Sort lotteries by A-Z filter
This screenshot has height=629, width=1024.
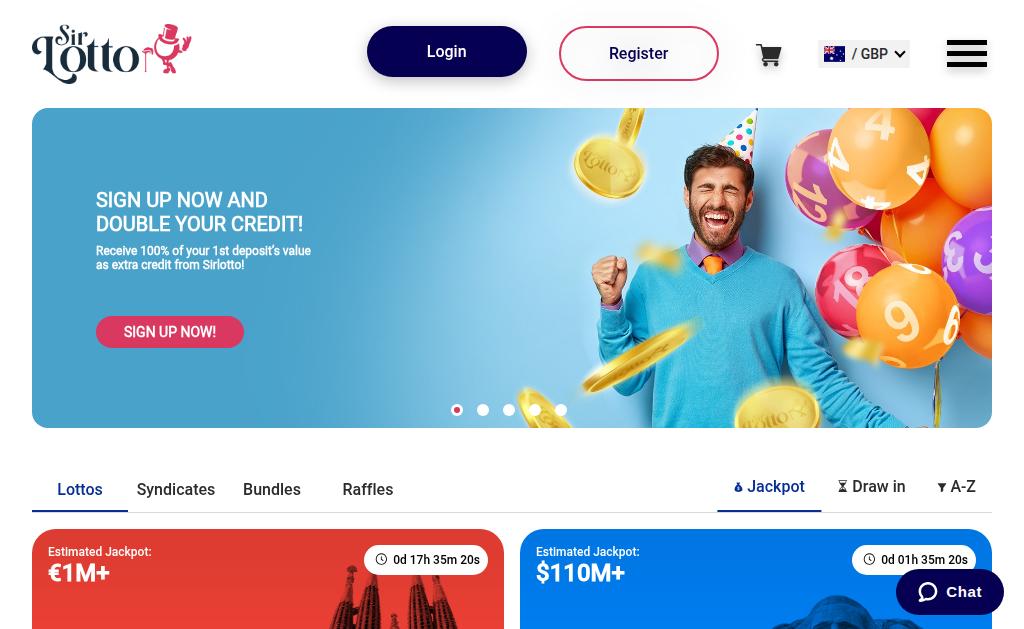956,487
